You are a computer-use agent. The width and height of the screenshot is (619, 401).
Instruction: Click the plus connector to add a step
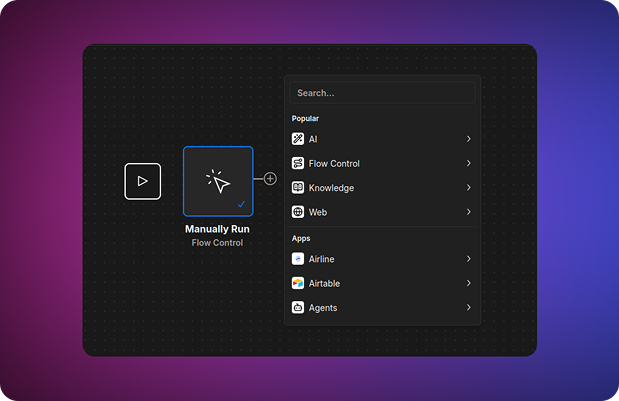point(270,179)
